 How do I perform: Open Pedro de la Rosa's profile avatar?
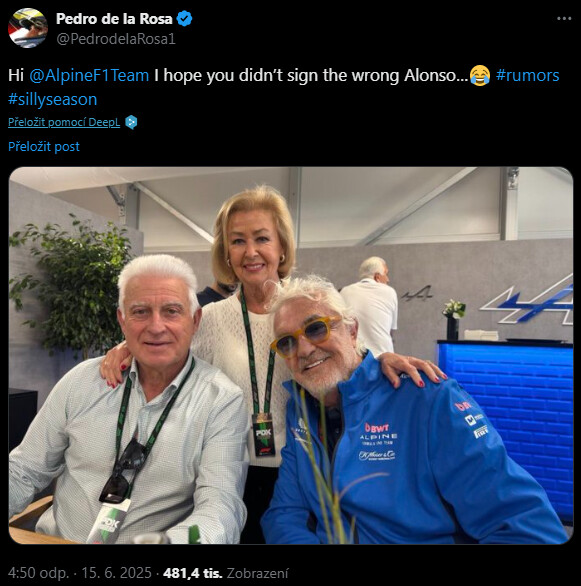coord(28,28)
